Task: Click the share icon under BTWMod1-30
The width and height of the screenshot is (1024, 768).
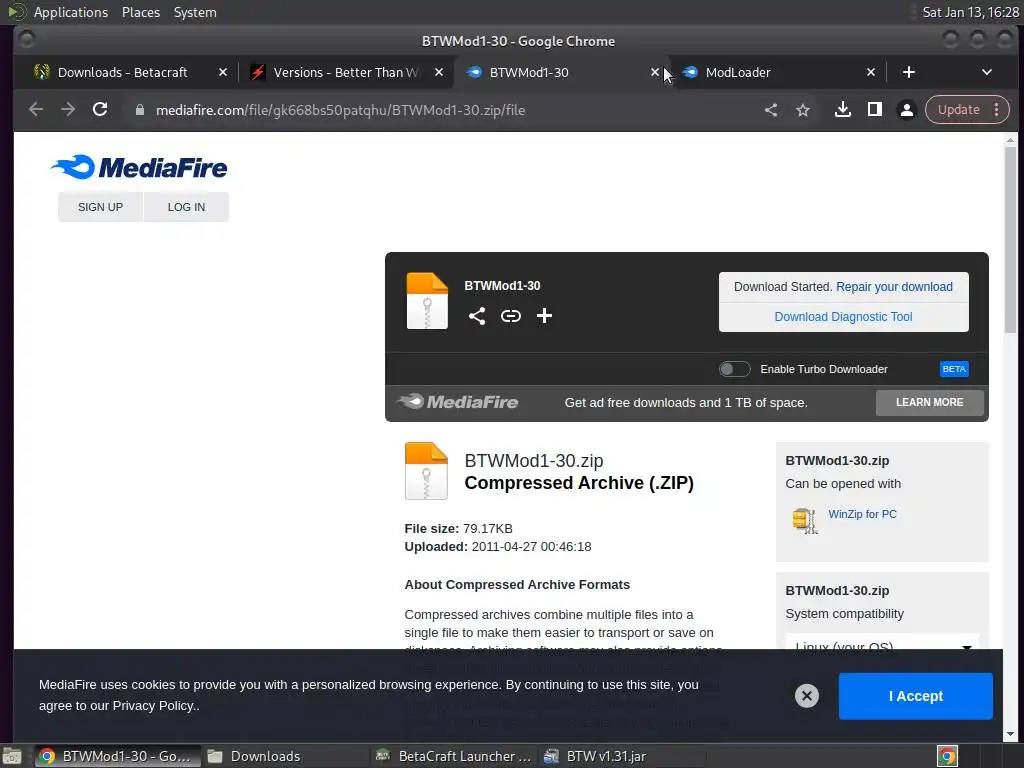Action: (477, 316)
